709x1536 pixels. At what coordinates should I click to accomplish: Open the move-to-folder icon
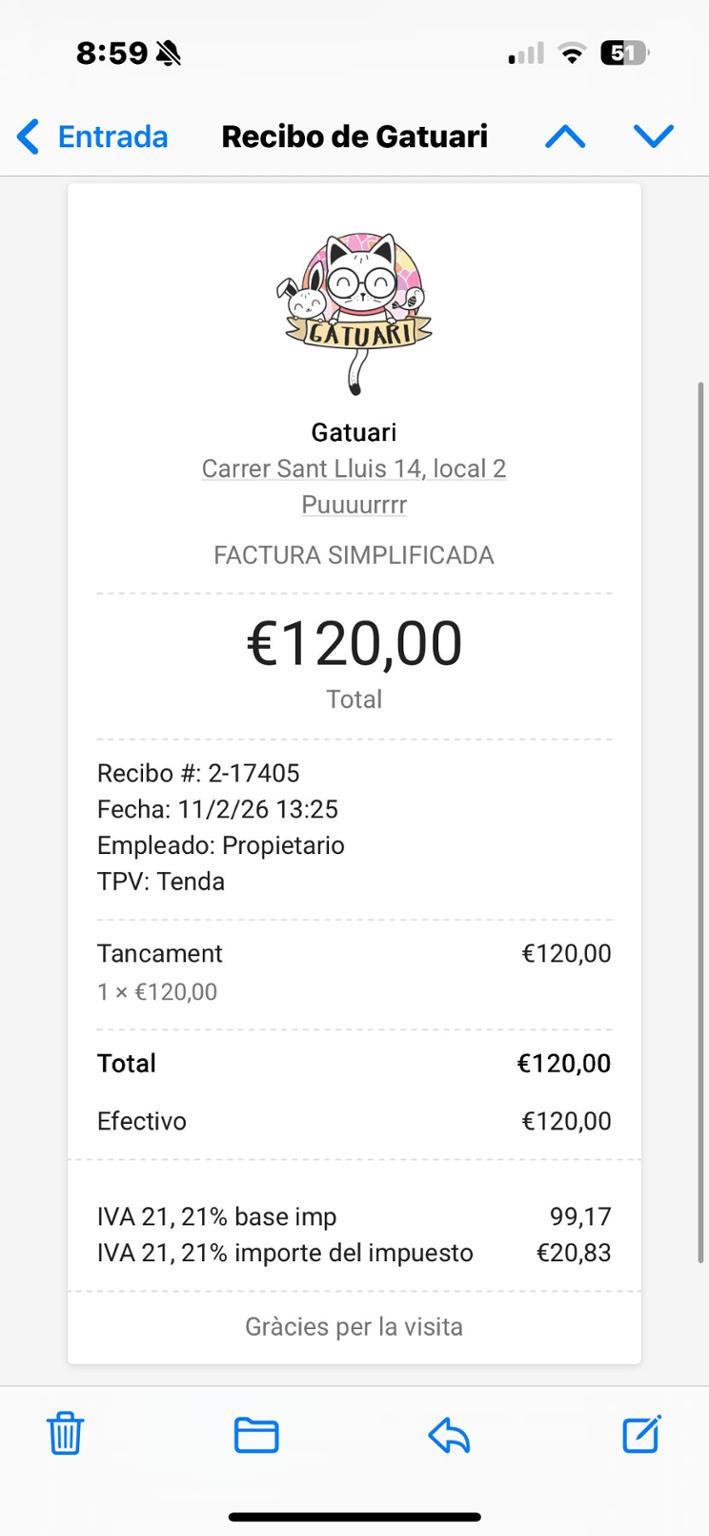click(256, 1435)
